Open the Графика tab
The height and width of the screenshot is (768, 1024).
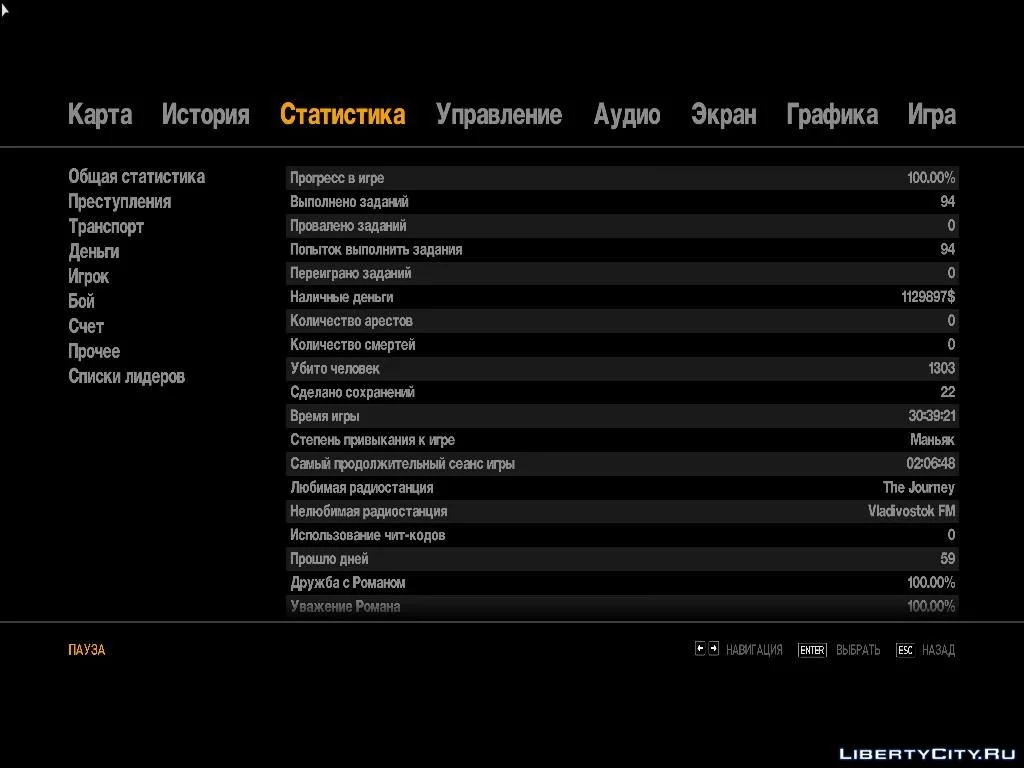point(832,115)
